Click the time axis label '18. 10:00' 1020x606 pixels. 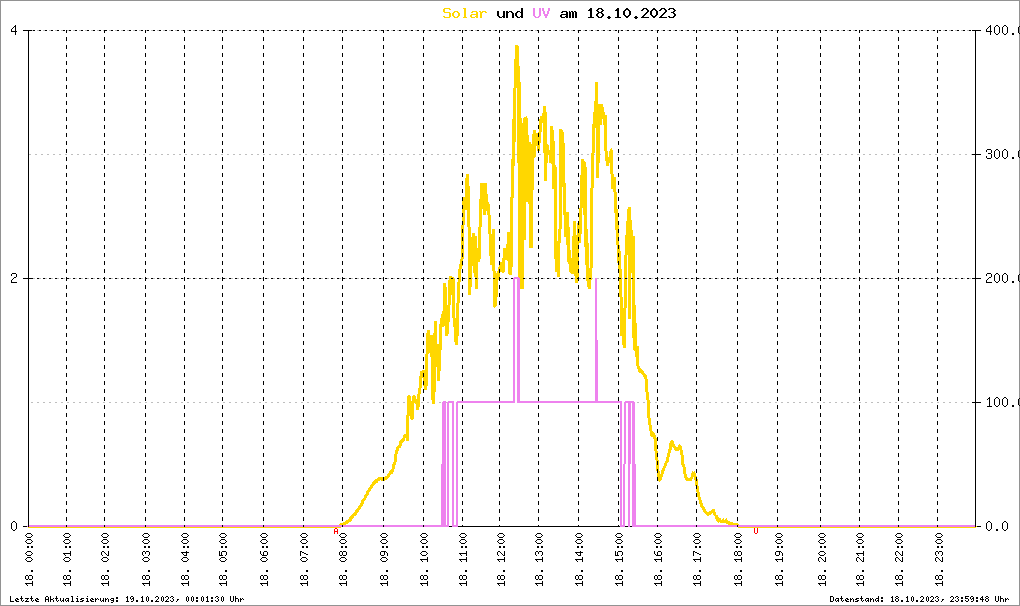pyautogui.click(x=423, y=559)
